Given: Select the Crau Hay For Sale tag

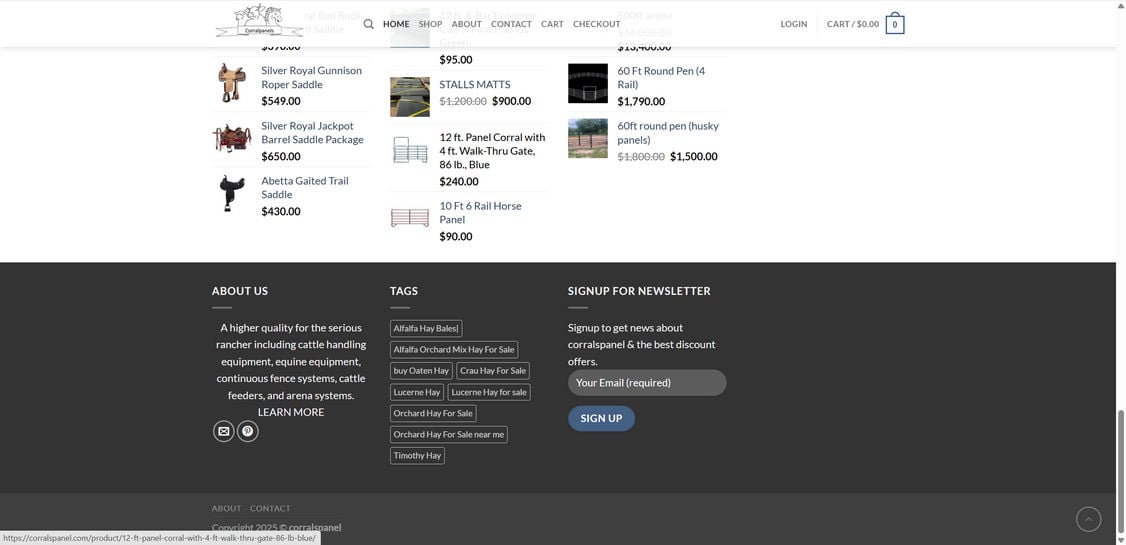Looking at the screenshot, I should (493, 371).
